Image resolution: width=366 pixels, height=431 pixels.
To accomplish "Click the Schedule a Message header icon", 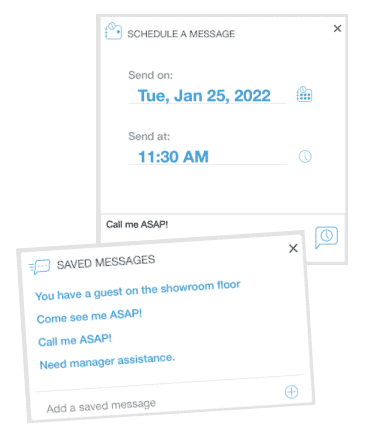I will (x=113, y=31).
